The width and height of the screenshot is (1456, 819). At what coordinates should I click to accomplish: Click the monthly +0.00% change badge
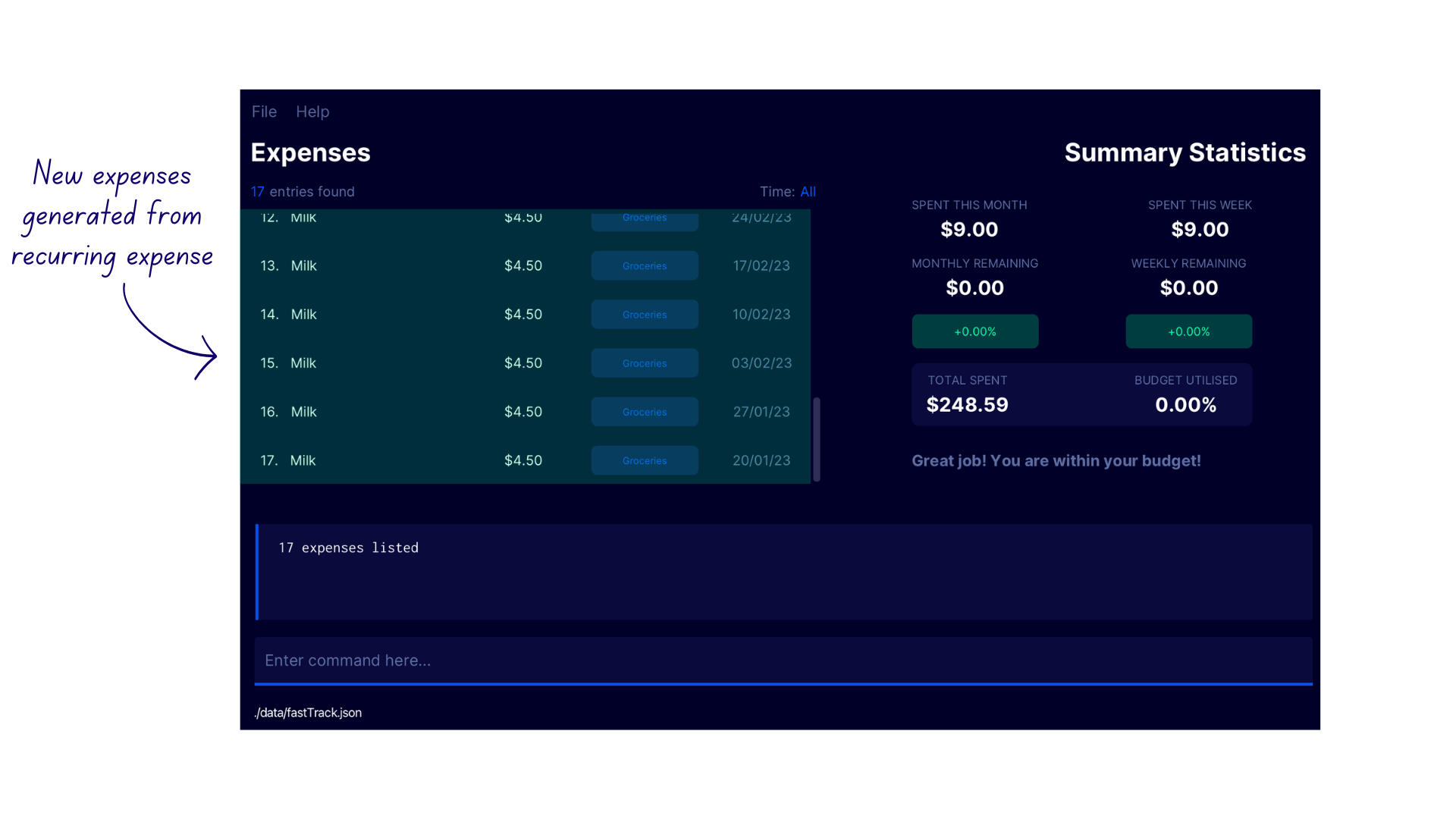pyautogui.click(x=975, y=331)
